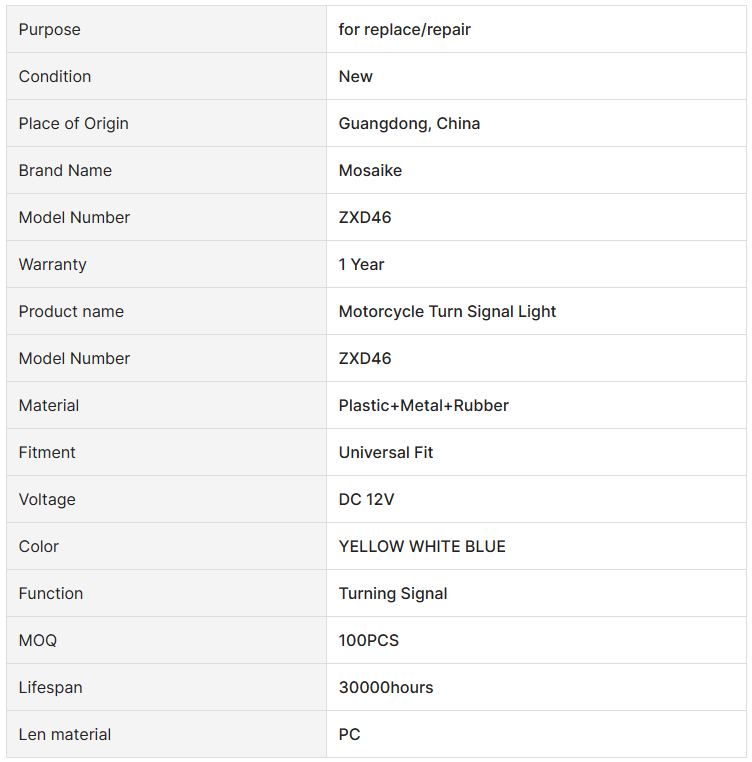Click the Product name label cell

tap(166, 311)
